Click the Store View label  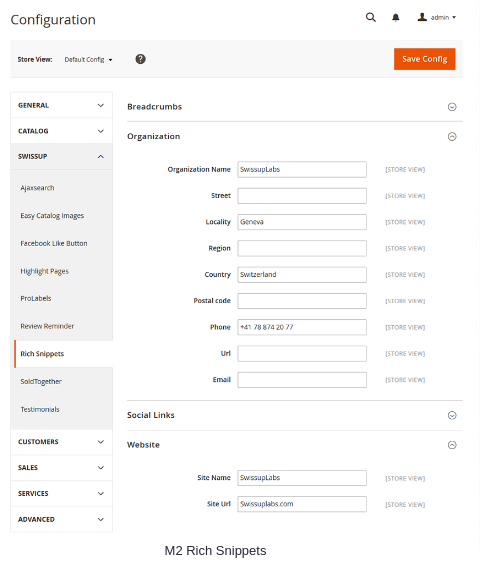(35, 60)
